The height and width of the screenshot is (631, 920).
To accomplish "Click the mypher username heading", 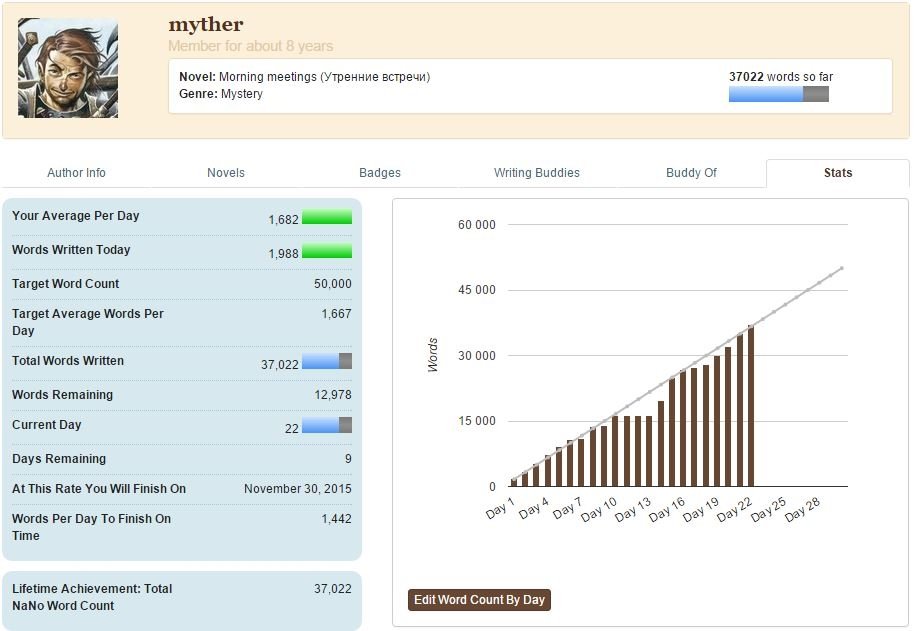I will pos(205,24).
